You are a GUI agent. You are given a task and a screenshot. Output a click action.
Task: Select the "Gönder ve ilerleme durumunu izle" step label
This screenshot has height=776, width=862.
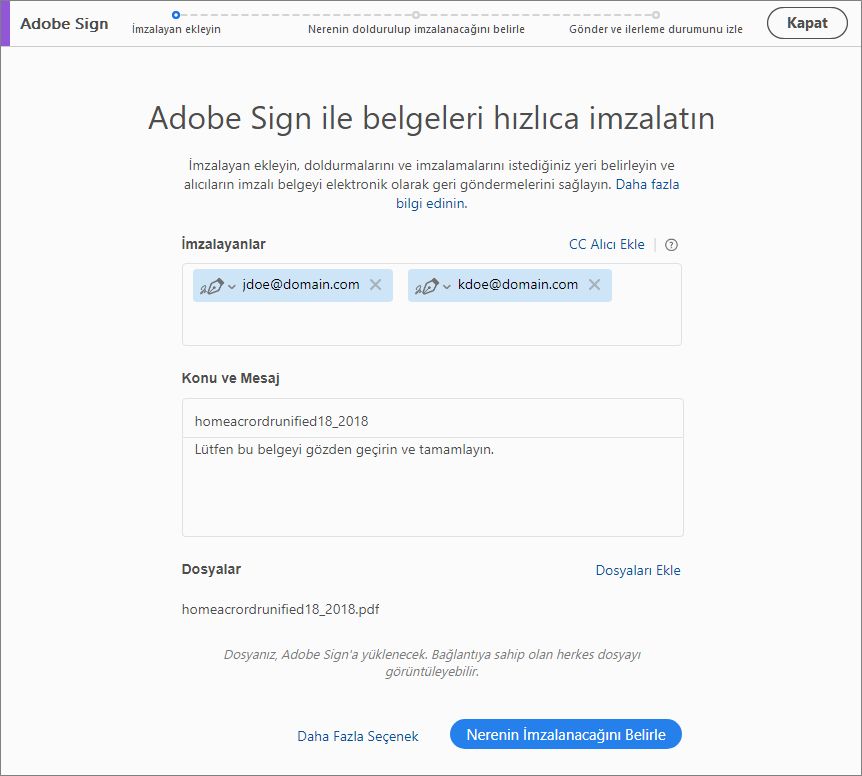tap(655, 29)
